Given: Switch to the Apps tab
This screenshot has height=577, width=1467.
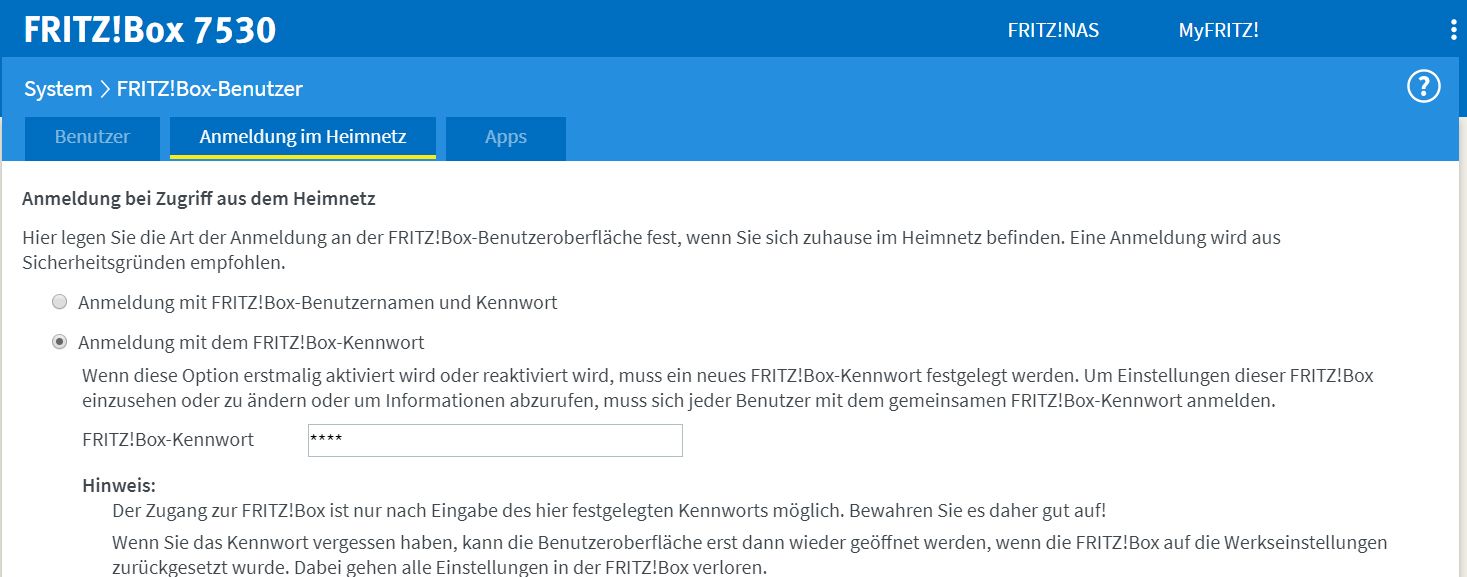Looking at the screenshot, I should (x=506, y=138).
